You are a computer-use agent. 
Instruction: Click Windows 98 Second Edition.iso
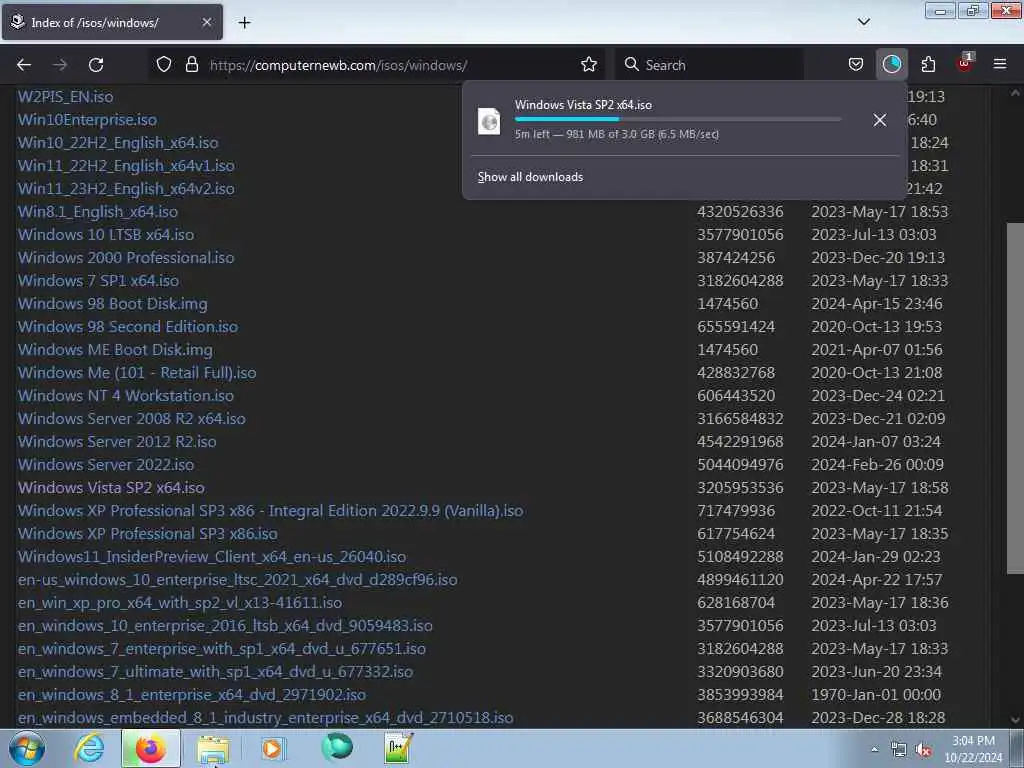(x=128, y=327)
